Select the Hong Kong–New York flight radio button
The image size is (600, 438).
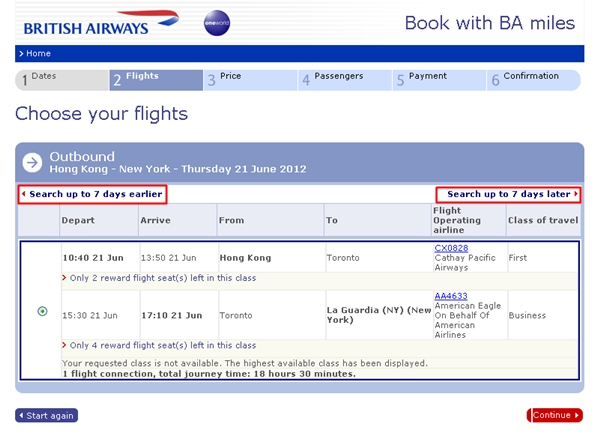(x=42, y=311)
